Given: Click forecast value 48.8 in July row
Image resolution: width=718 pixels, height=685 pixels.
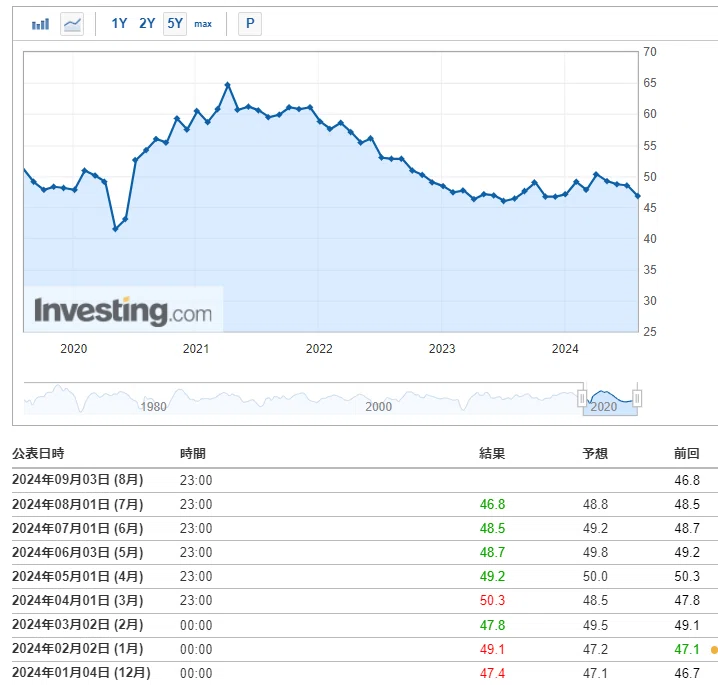Looking at the screenshot, I should pyautogui.click(x=595, y=504).
